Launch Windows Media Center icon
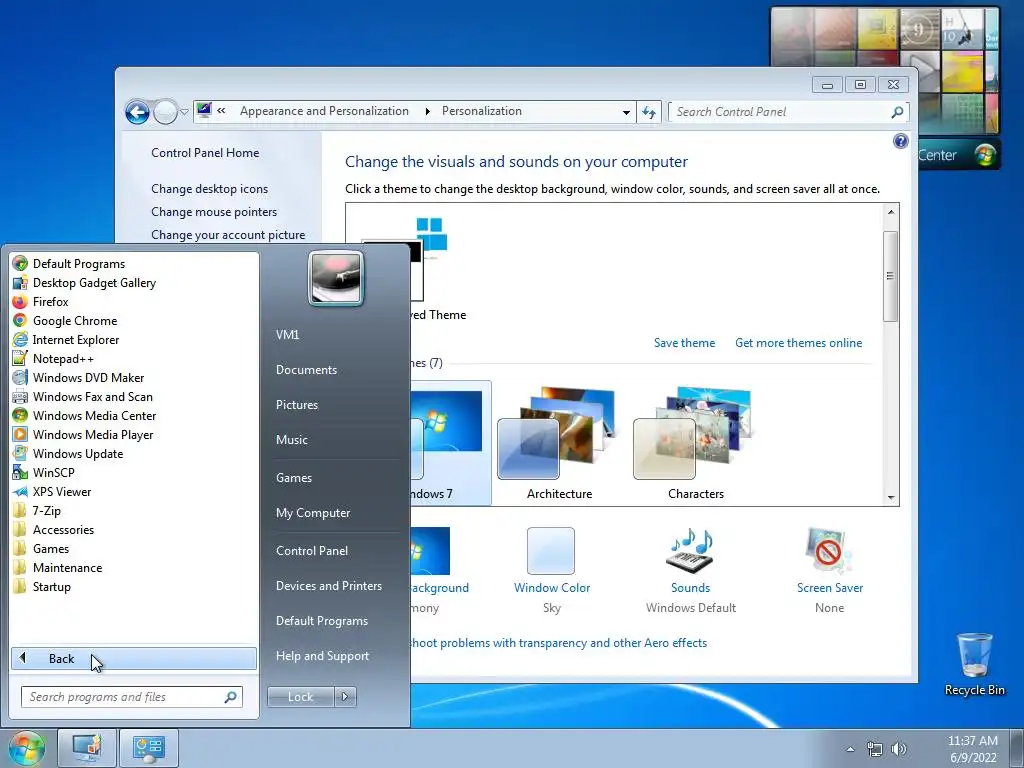 (x=20, y=415)
